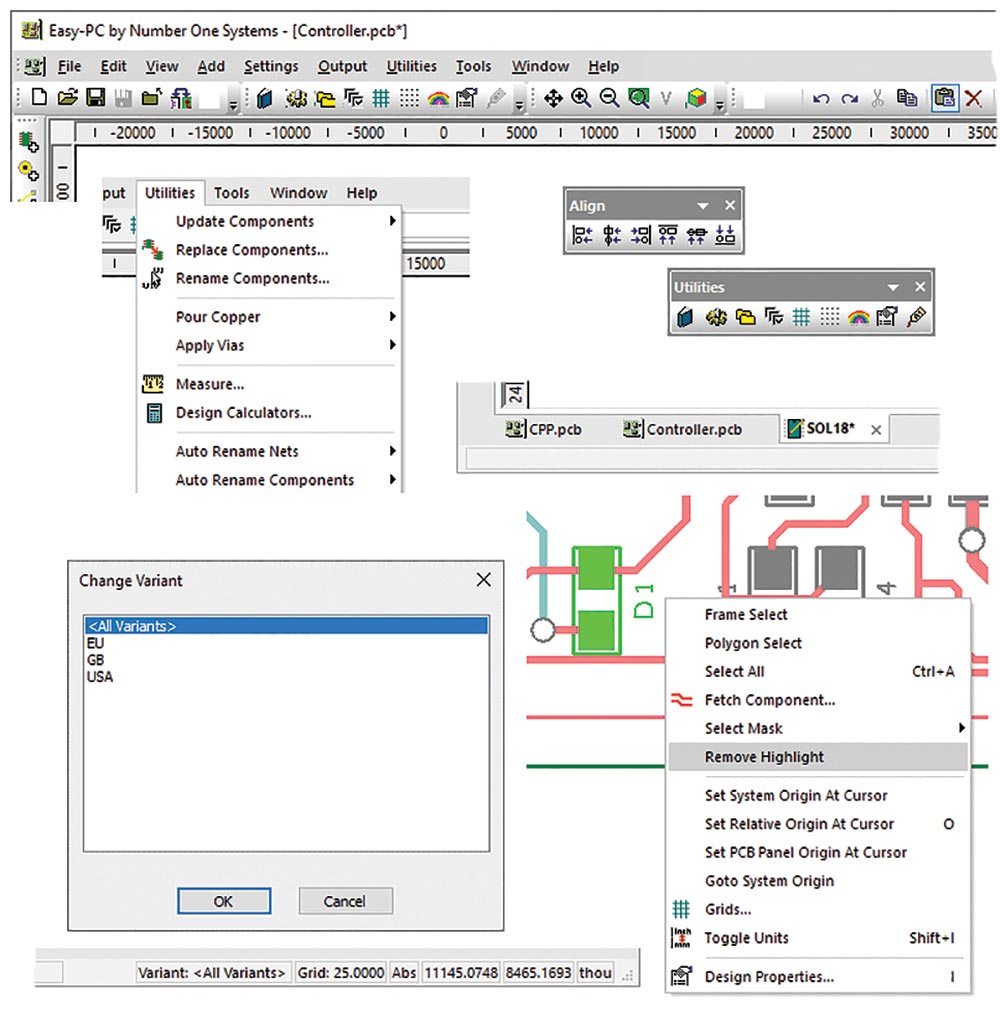1000x1009 pixels.
Task: Create a new design with the blank page icon
Action: [39, 98]
